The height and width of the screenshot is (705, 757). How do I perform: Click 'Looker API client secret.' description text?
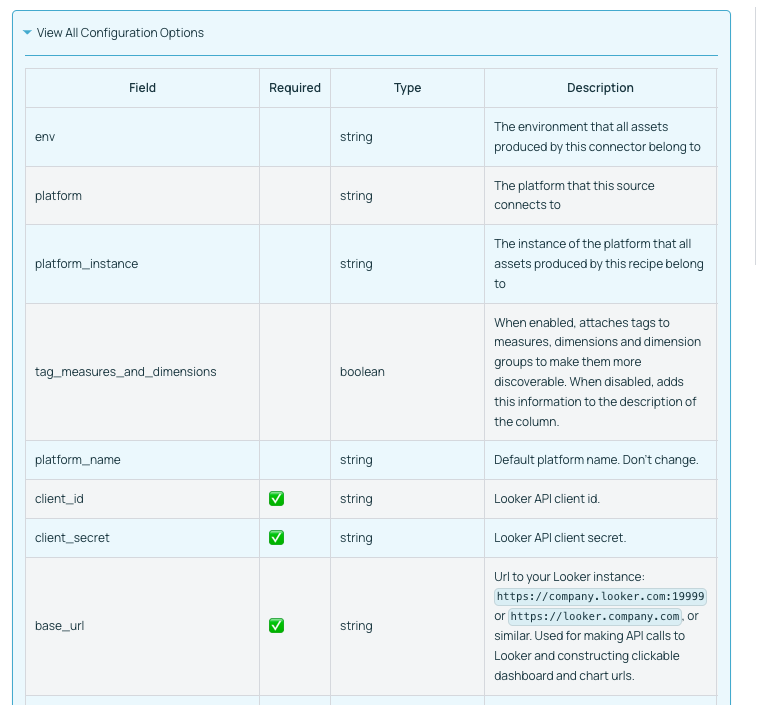tap(560, 538)
